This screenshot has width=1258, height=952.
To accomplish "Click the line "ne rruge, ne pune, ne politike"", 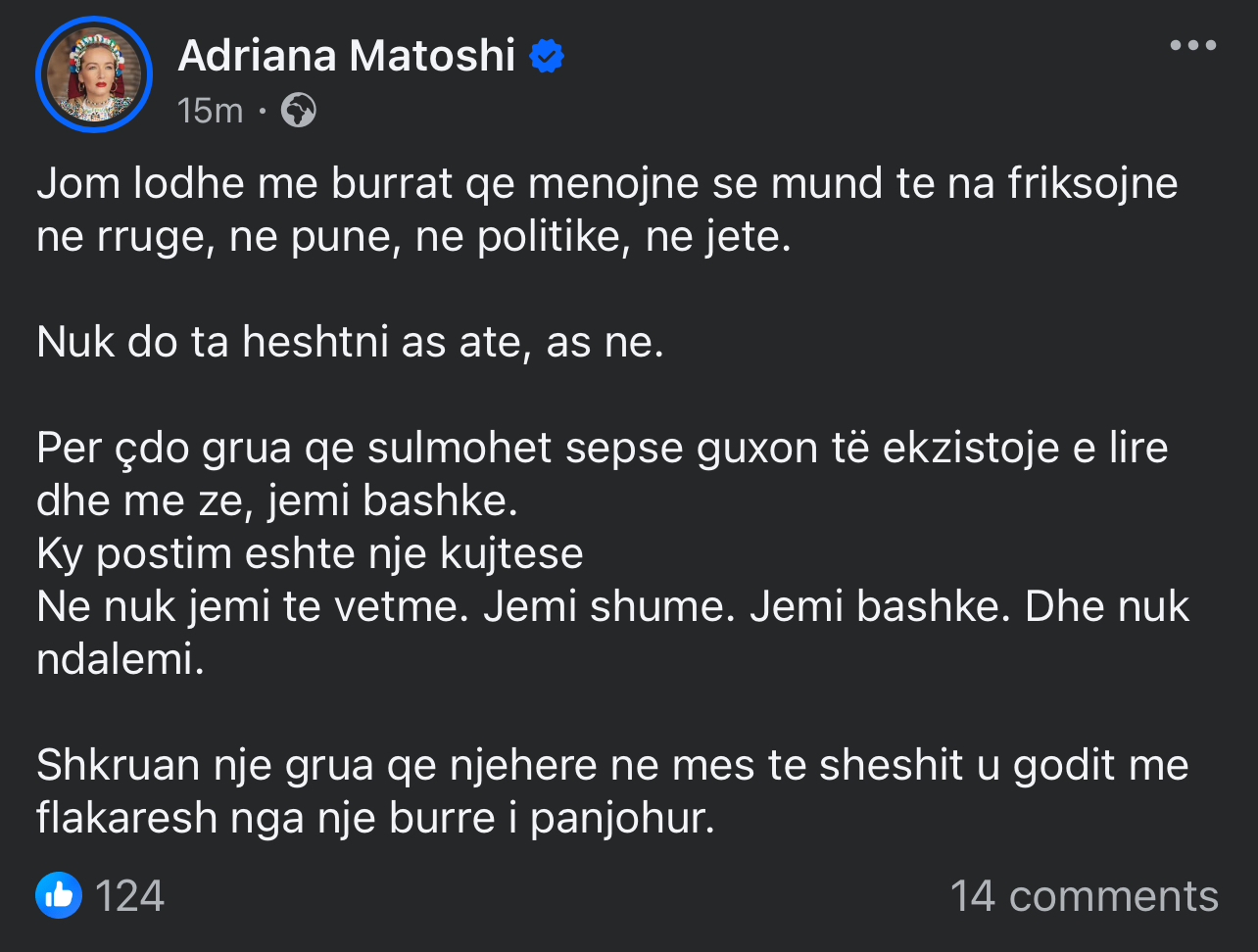I will pyautogui.click(x=413, y=238).
